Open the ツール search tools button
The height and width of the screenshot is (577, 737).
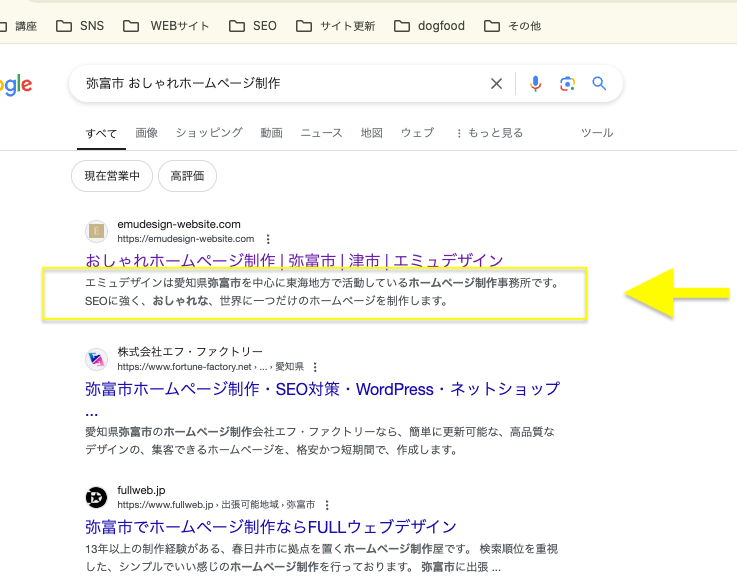click(597, 133)
